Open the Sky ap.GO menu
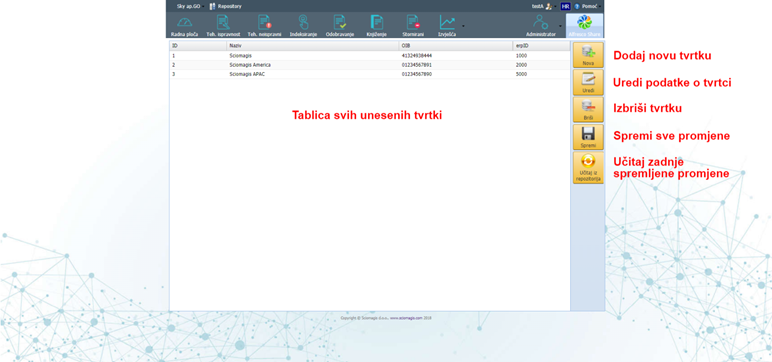 click(190, 6)
